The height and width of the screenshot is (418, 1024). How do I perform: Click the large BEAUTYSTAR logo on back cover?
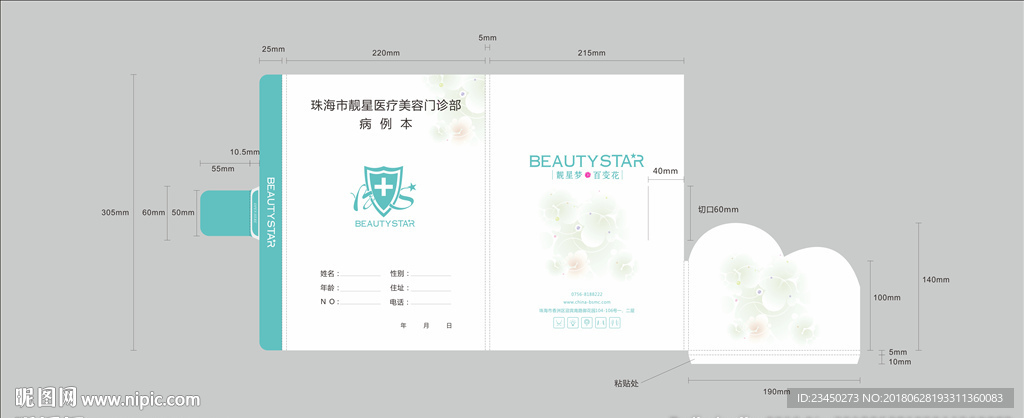coord(586,161)
